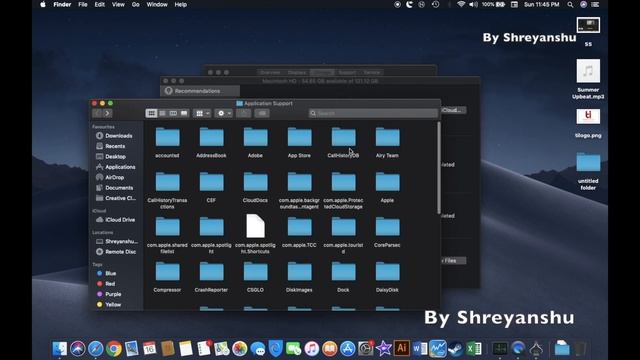Filter by the Yellow tag
The height and width of the screenshot is (360, 640).
[x=109, y=304]
